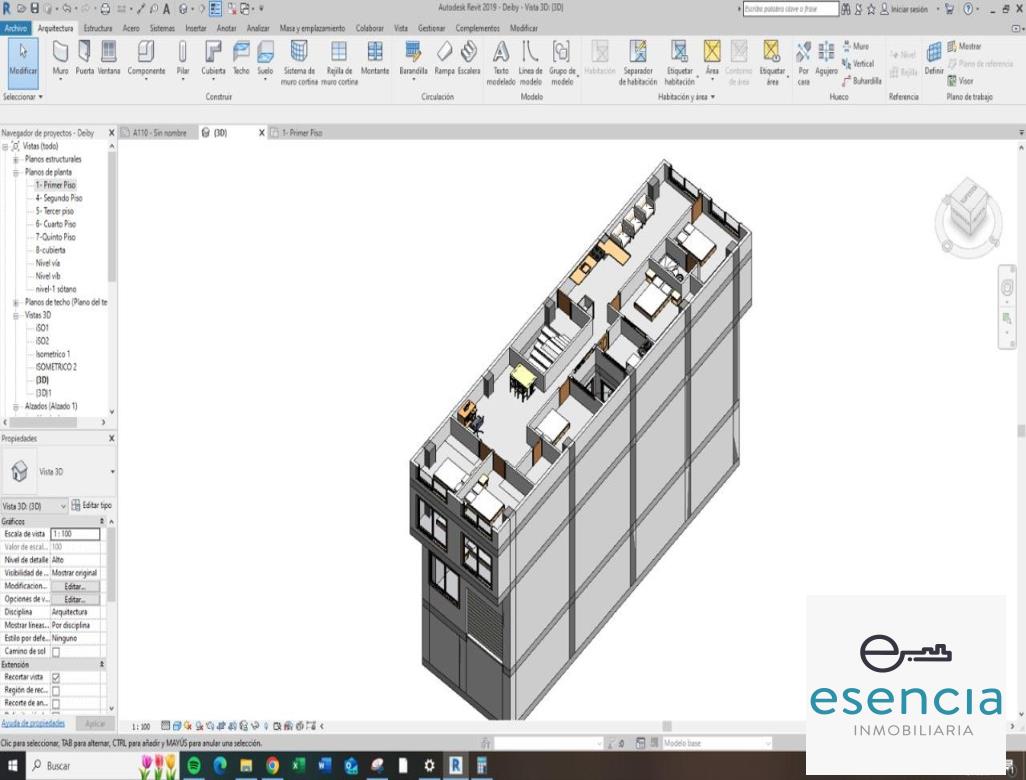Switch to the 1- Primer Piso view tab
Image resolution: width=1026 pixels, height=780 pixels.
(x=299, y=132)
